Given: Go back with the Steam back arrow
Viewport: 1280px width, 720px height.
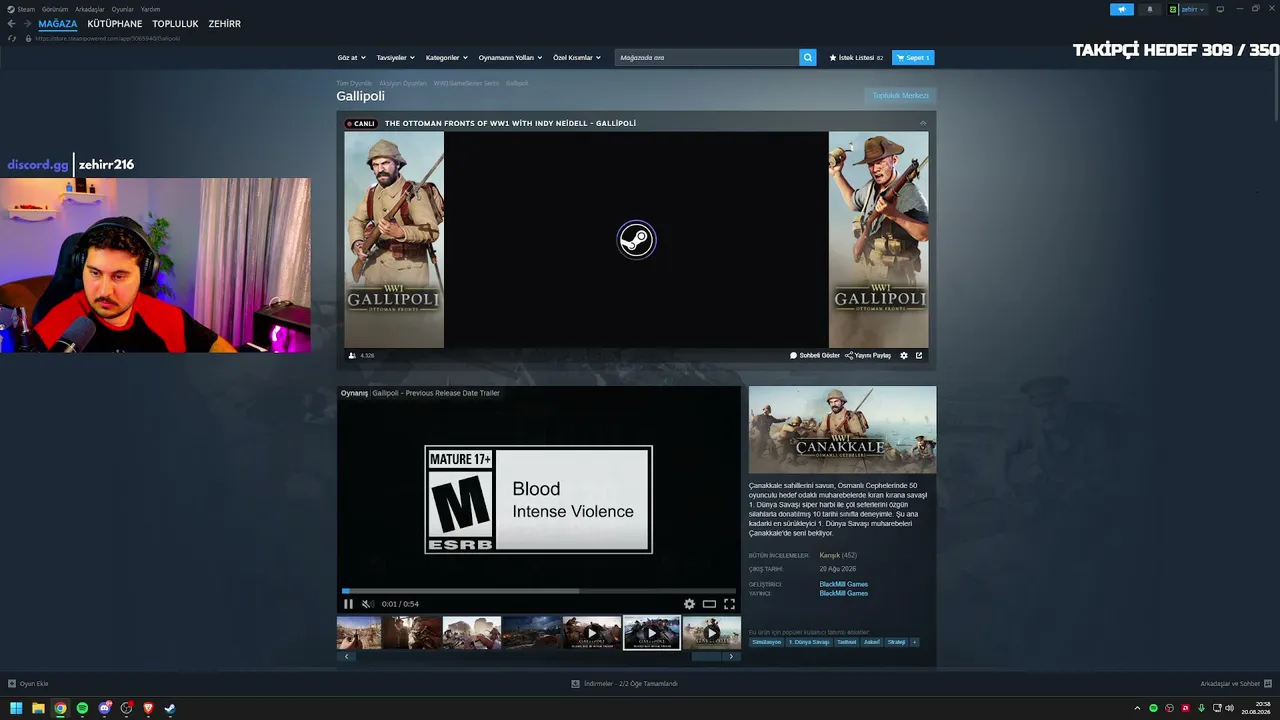Looking at the screenshot, I should point(12,24).
